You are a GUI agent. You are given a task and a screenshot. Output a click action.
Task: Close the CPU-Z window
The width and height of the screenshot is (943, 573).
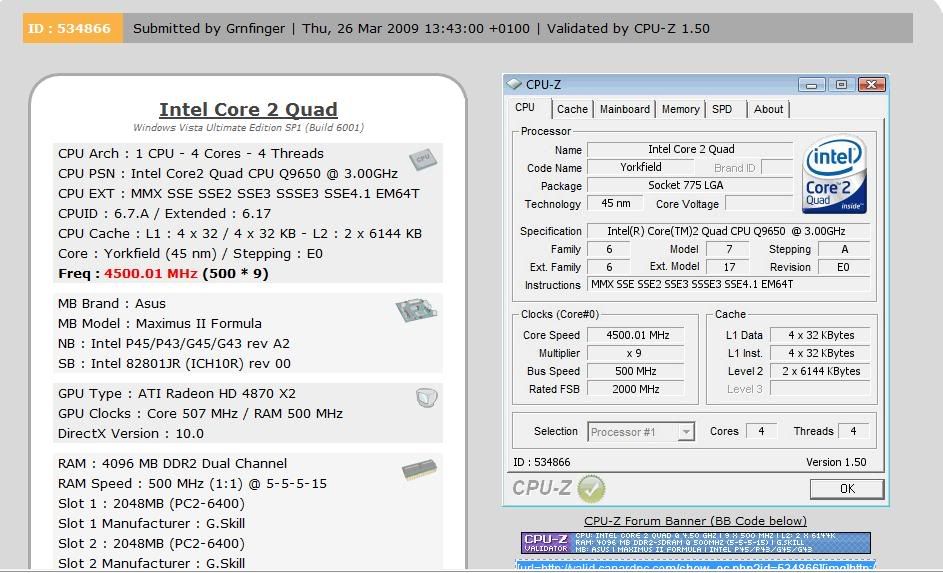[x=871, y=85]
